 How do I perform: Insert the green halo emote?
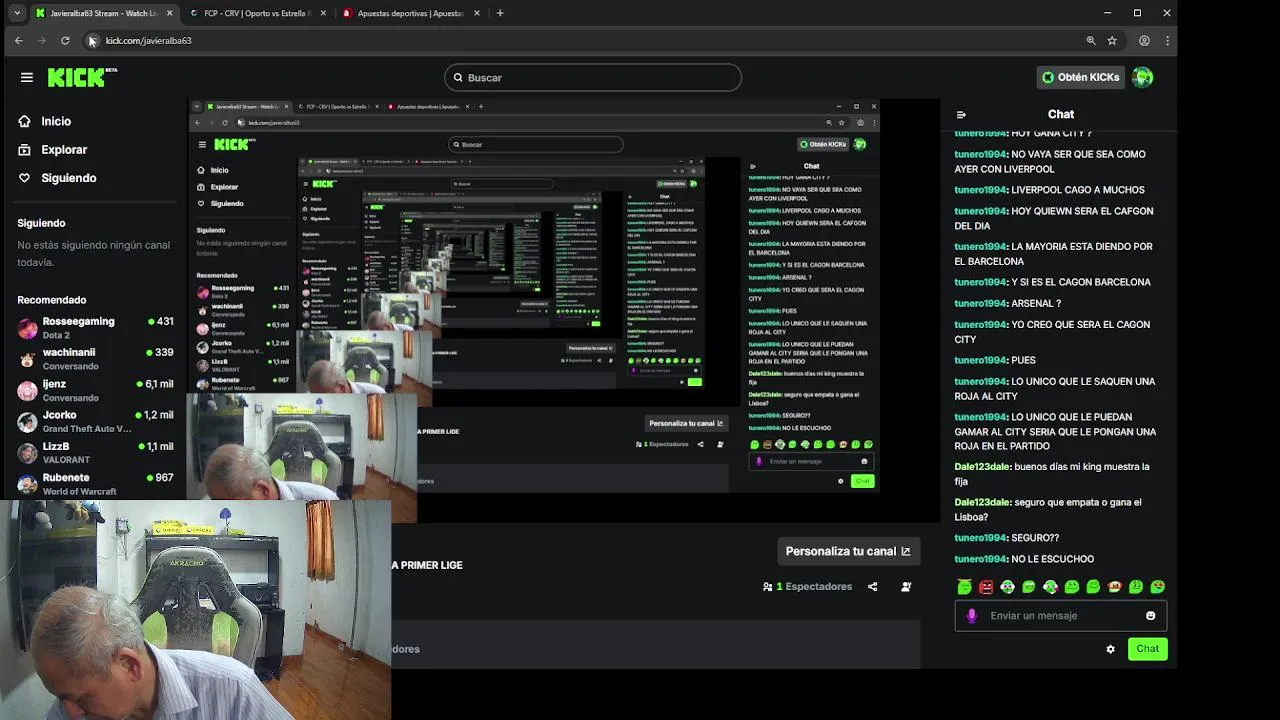tap(964, 586)
